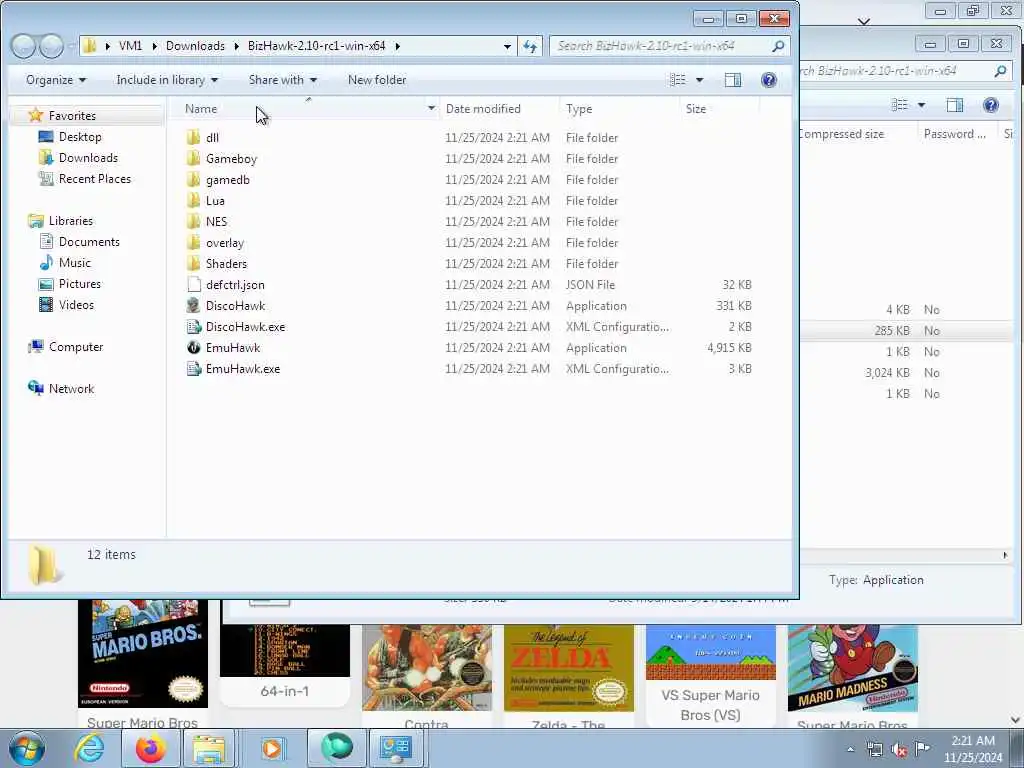Viewport: 1024px width, 768px height.
Task: Toggle preview pane in back archive window
Action: click(x=955, y=105)
